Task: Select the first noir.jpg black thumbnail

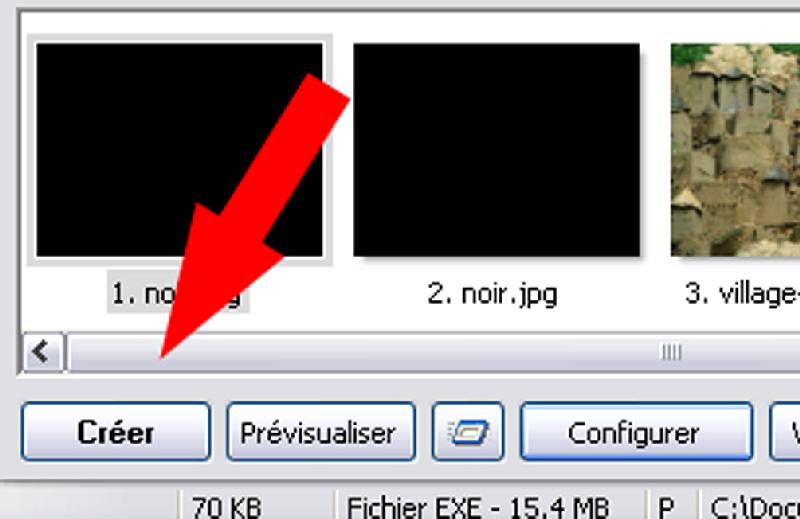Action: (180, 150)
